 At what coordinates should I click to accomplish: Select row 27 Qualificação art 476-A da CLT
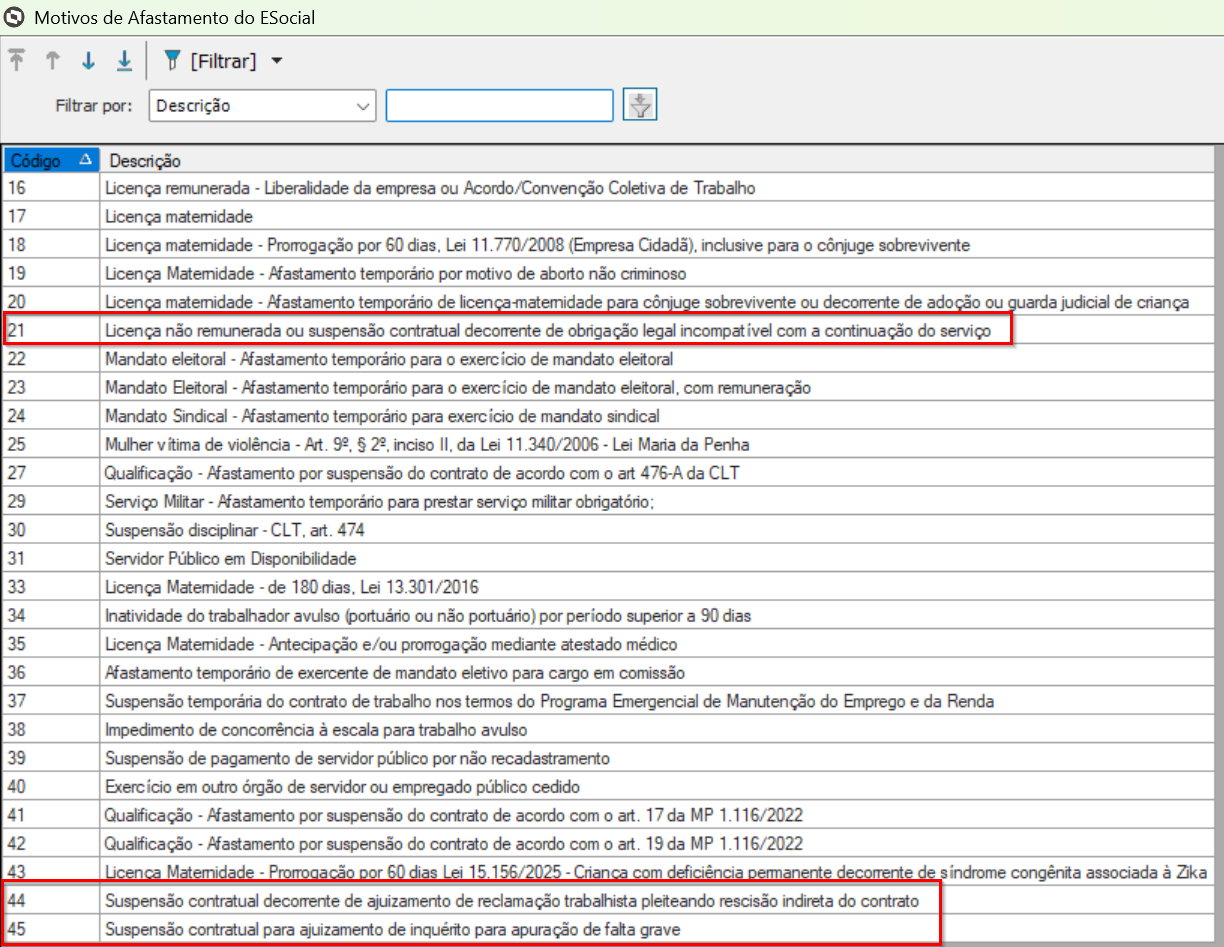[x=608, y=473]
